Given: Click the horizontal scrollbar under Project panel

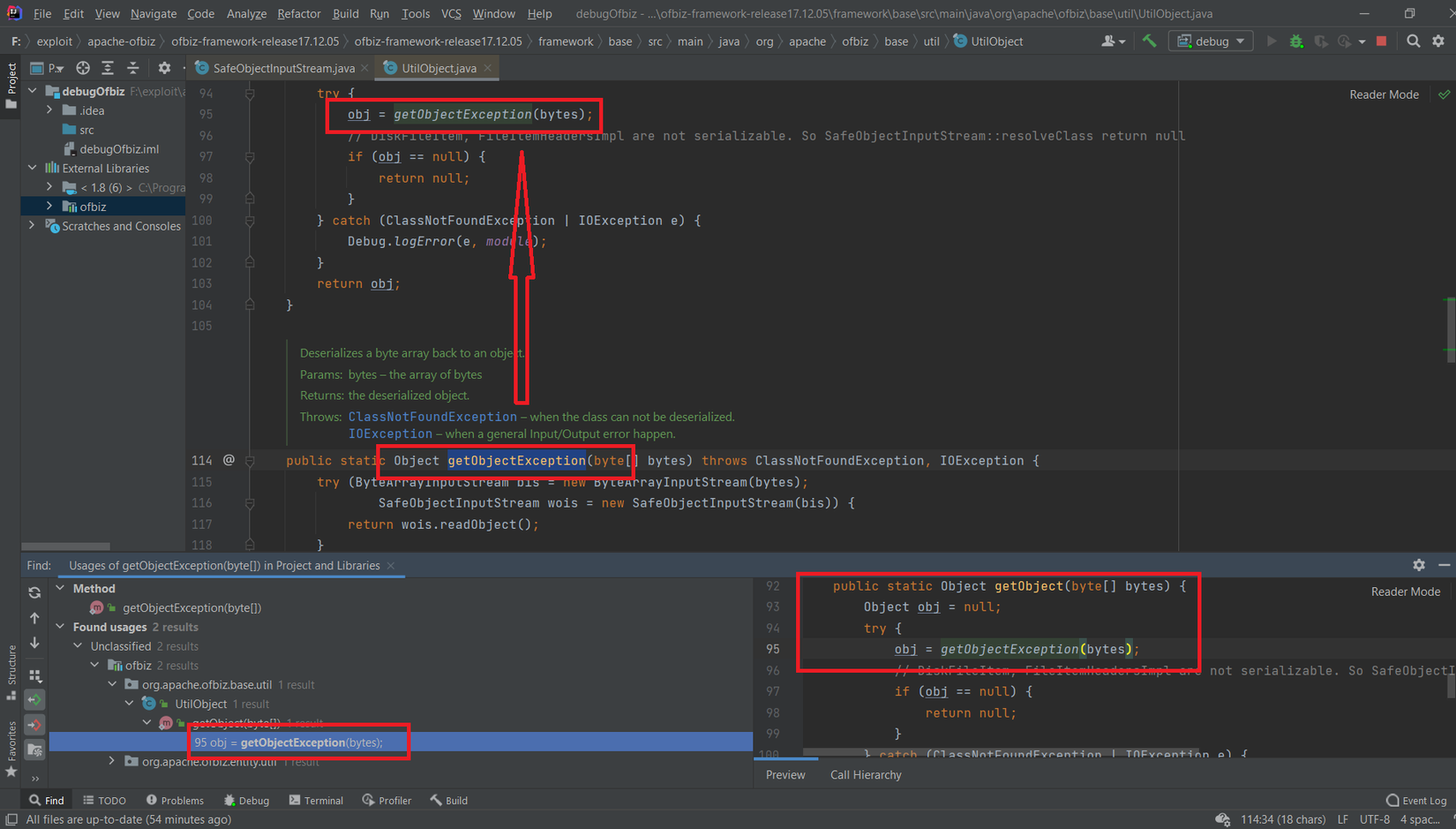Looking at the screenshot, I should [66, 546].
